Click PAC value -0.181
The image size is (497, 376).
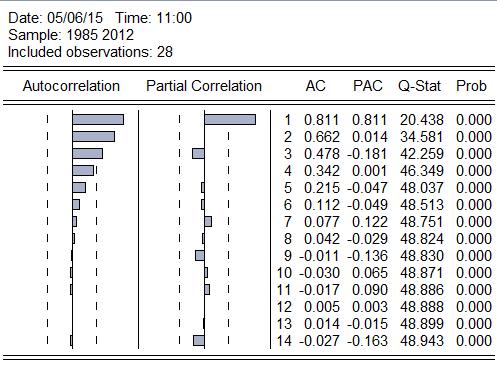pos(367,154)
